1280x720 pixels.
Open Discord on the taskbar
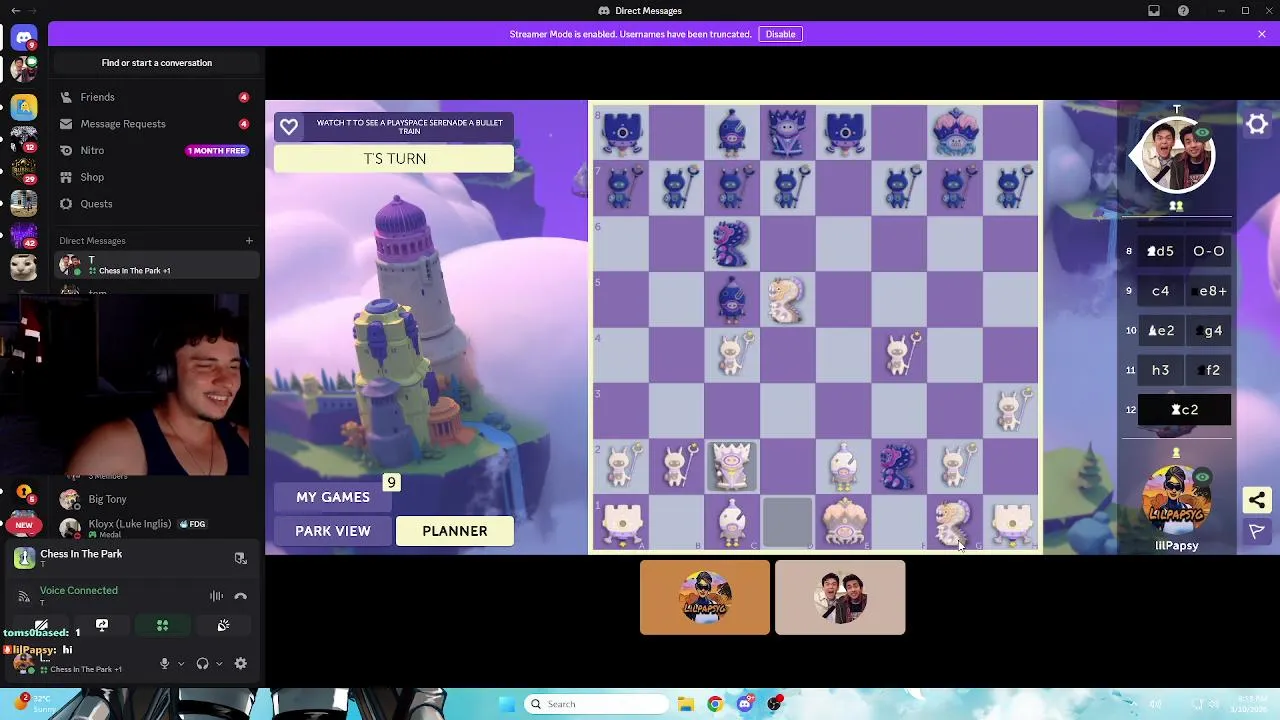click(x=744, y=704)
